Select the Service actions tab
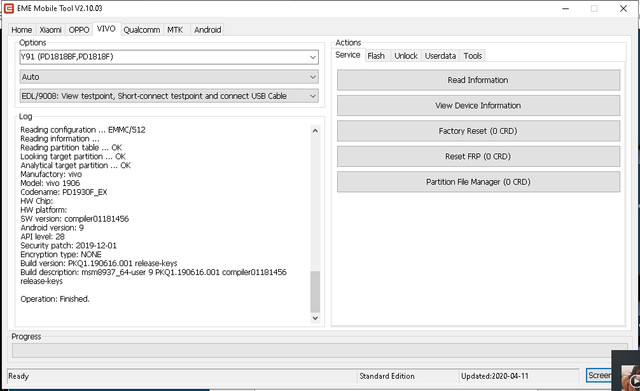 348,55
